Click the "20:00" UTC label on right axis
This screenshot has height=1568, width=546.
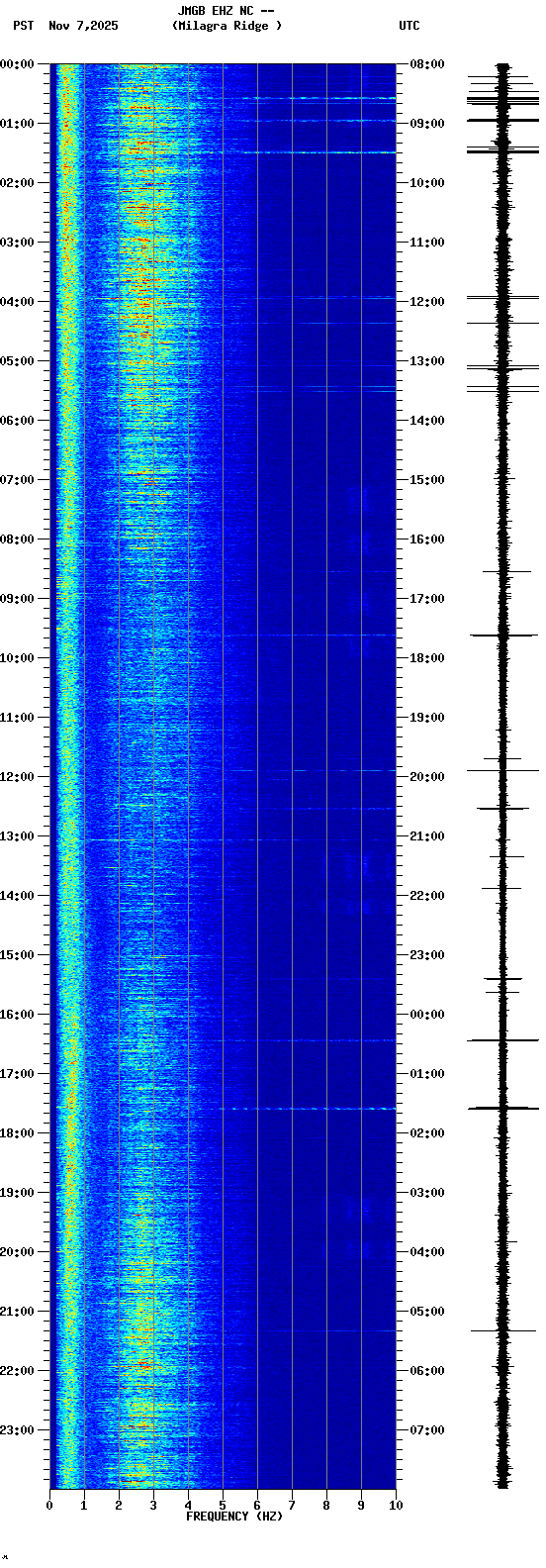coord(427,777)
